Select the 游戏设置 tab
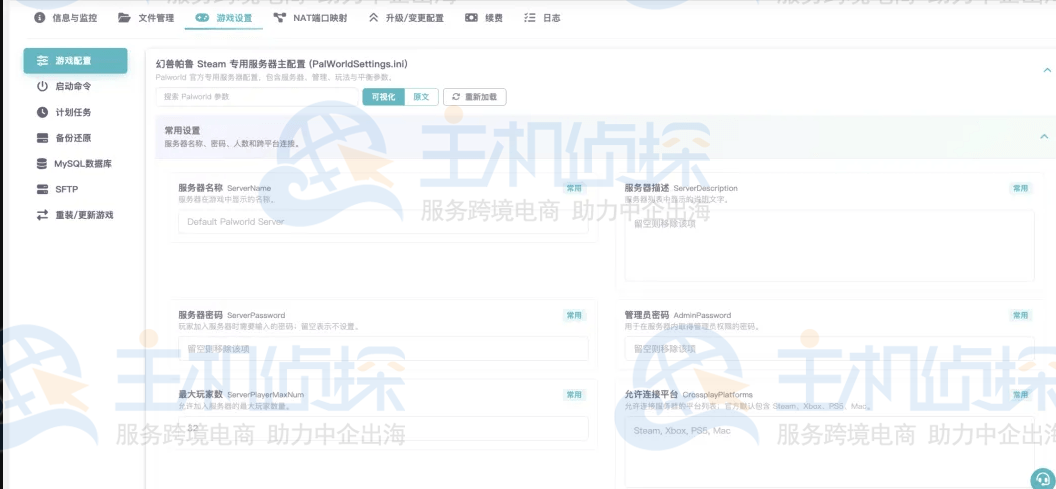The width and height of the screenshot is (1056, 489). click(x=224, y=18)
